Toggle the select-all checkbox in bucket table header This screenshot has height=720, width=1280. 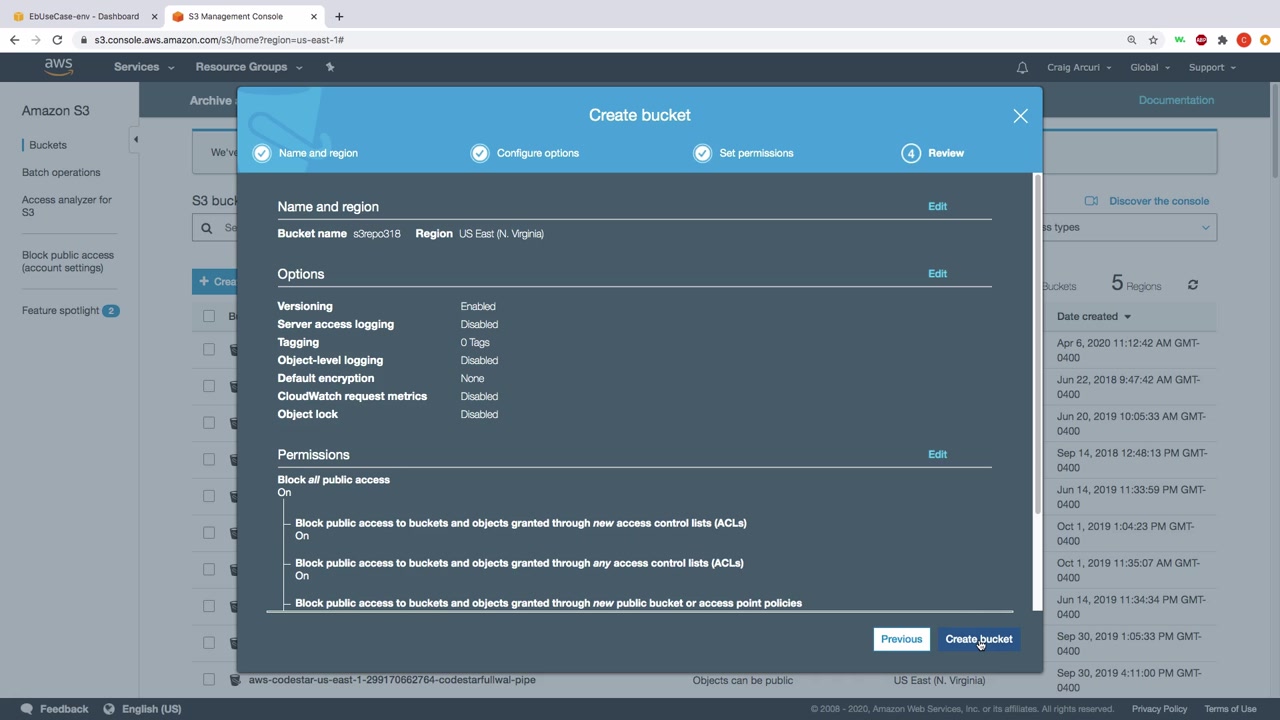pyautogui.click(x=209, y=316)
